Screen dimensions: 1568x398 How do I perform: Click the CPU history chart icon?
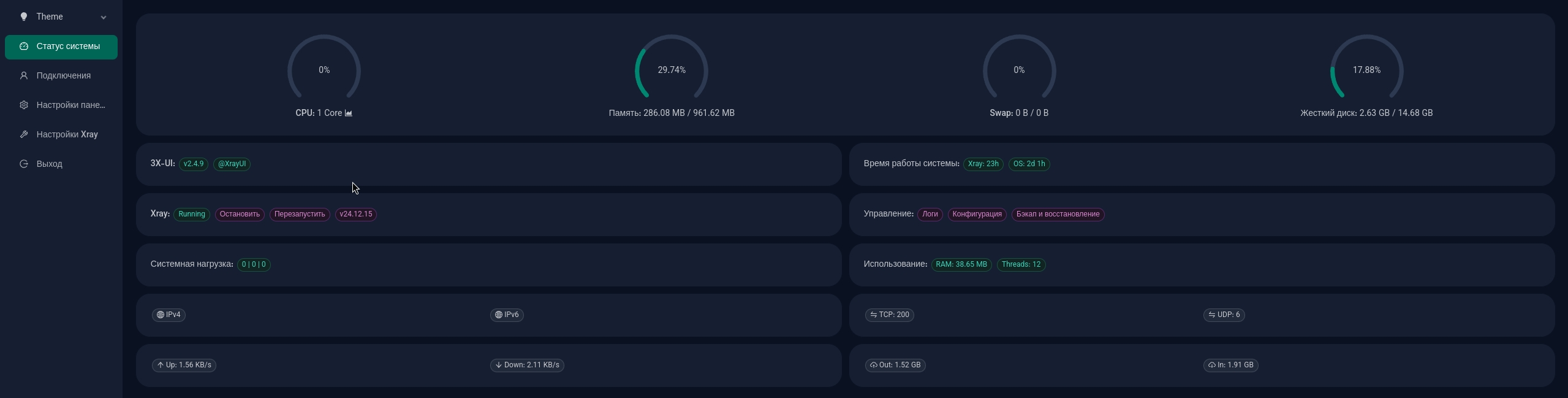tap(349, 113)
